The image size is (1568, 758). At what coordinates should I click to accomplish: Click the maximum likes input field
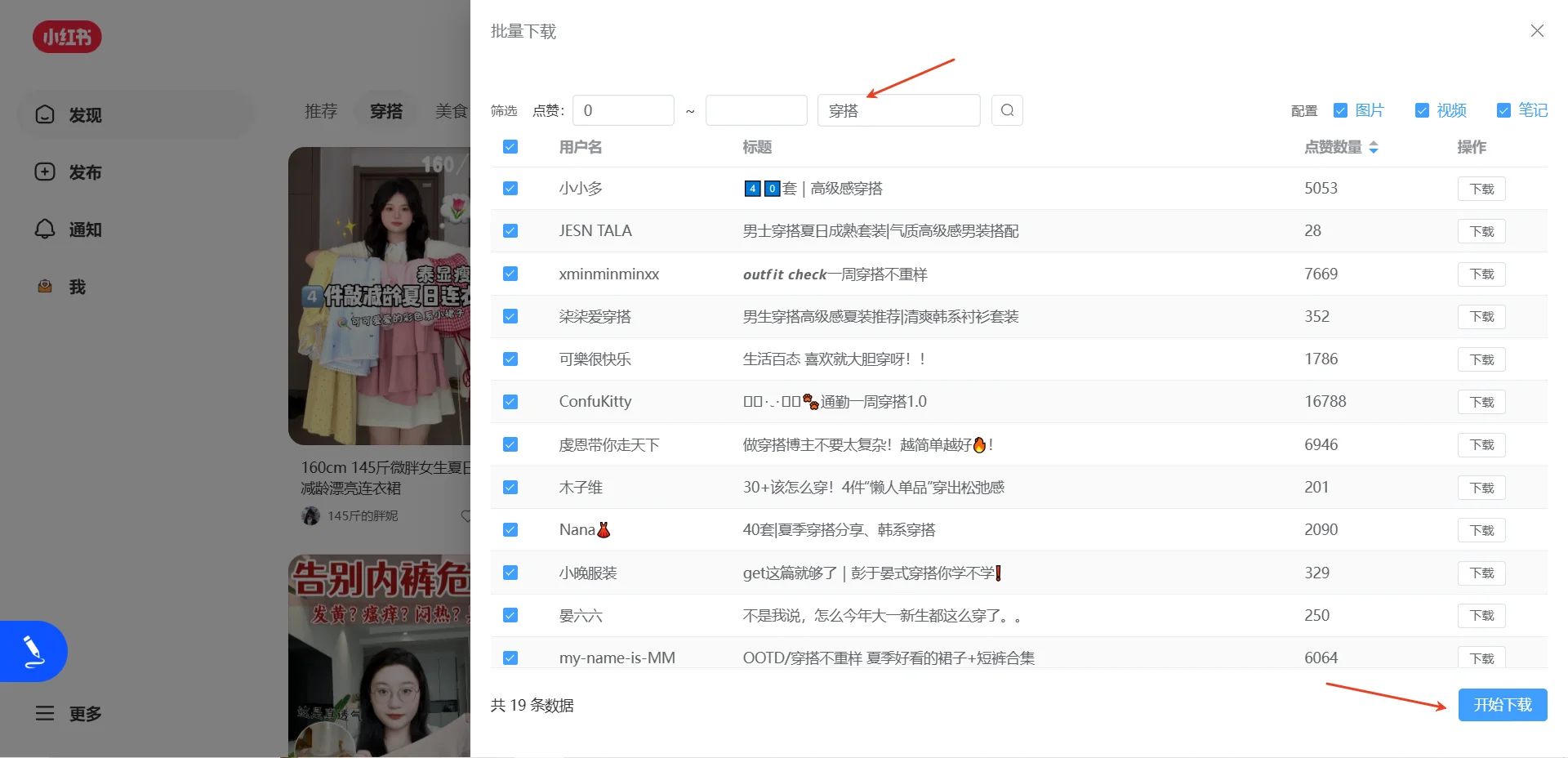tap(755, 109)
